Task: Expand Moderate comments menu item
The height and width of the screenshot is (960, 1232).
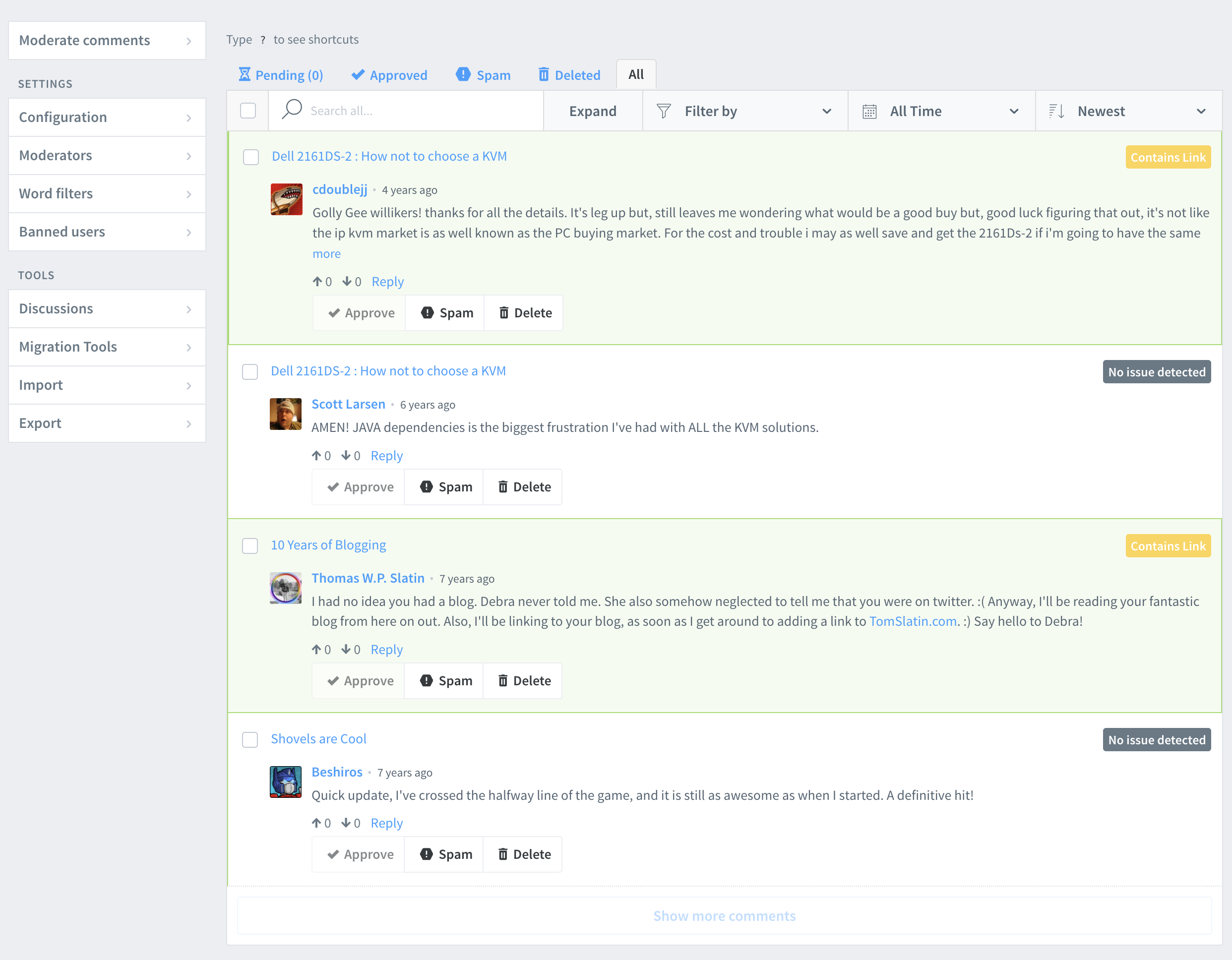Action: click(x=107, y=41)
